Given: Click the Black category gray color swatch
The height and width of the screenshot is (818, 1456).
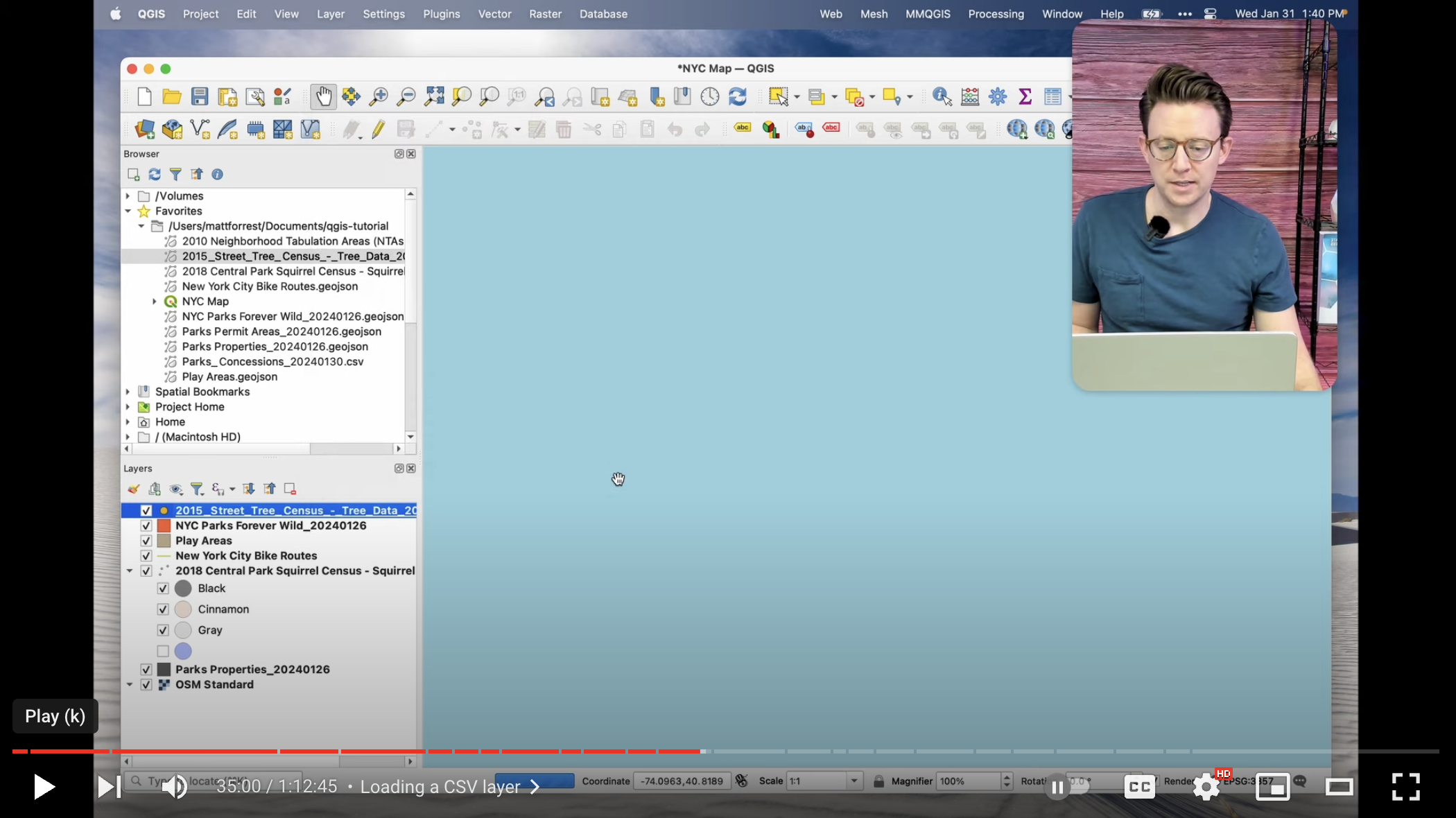Looking at the screenshot, I should pyautogui.click(x=183, y=589).
